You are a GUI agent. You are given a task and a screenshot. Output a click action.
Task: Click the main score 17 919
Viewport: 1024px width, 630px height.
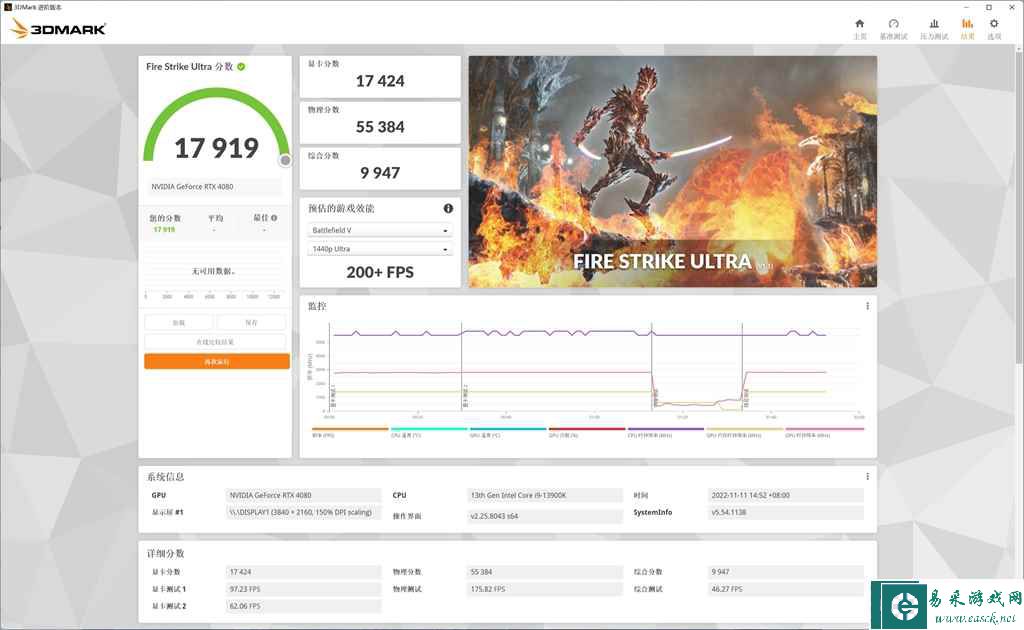217,148
